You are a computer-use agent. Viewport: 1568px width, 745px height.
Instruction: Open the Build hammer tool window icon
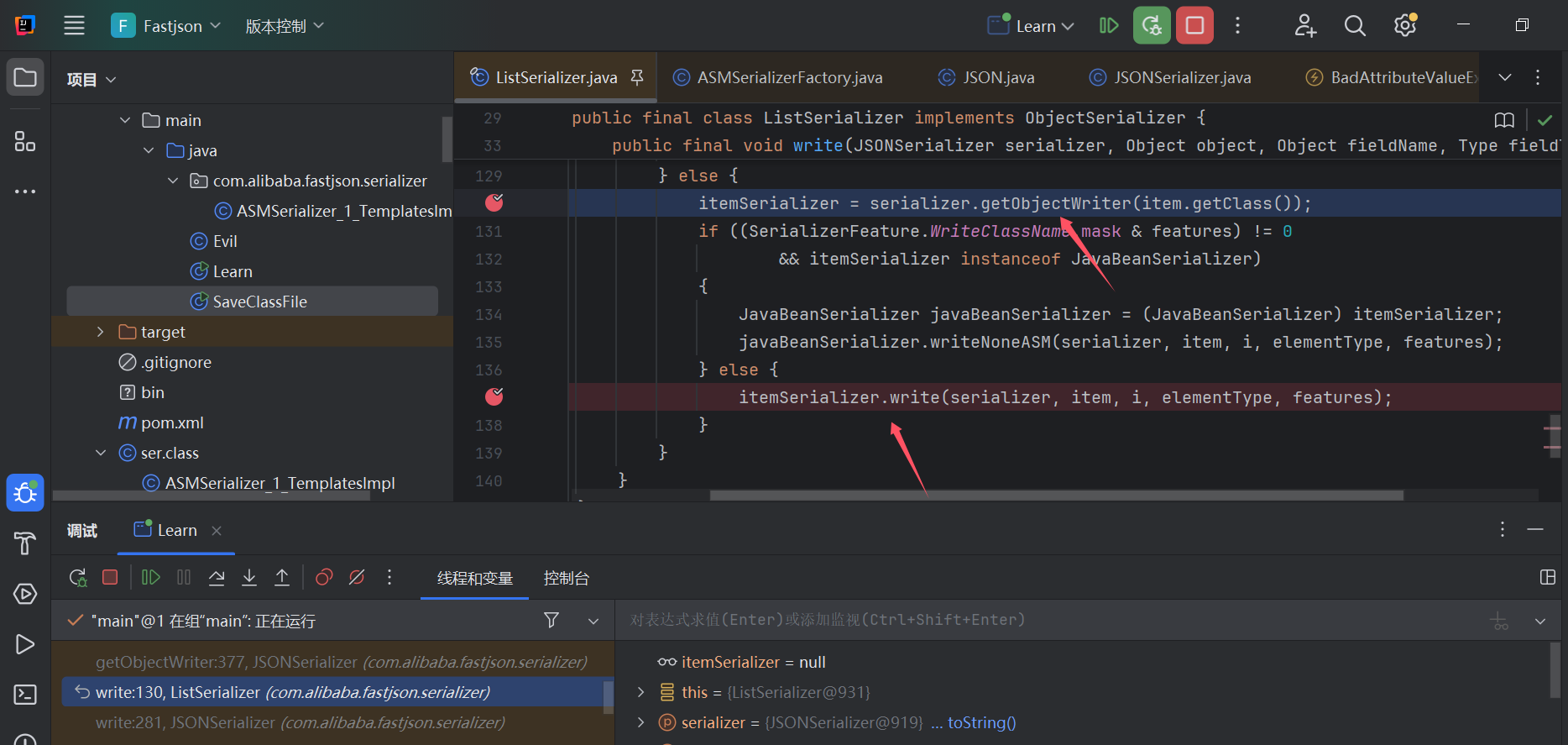[x=25, y=543]
